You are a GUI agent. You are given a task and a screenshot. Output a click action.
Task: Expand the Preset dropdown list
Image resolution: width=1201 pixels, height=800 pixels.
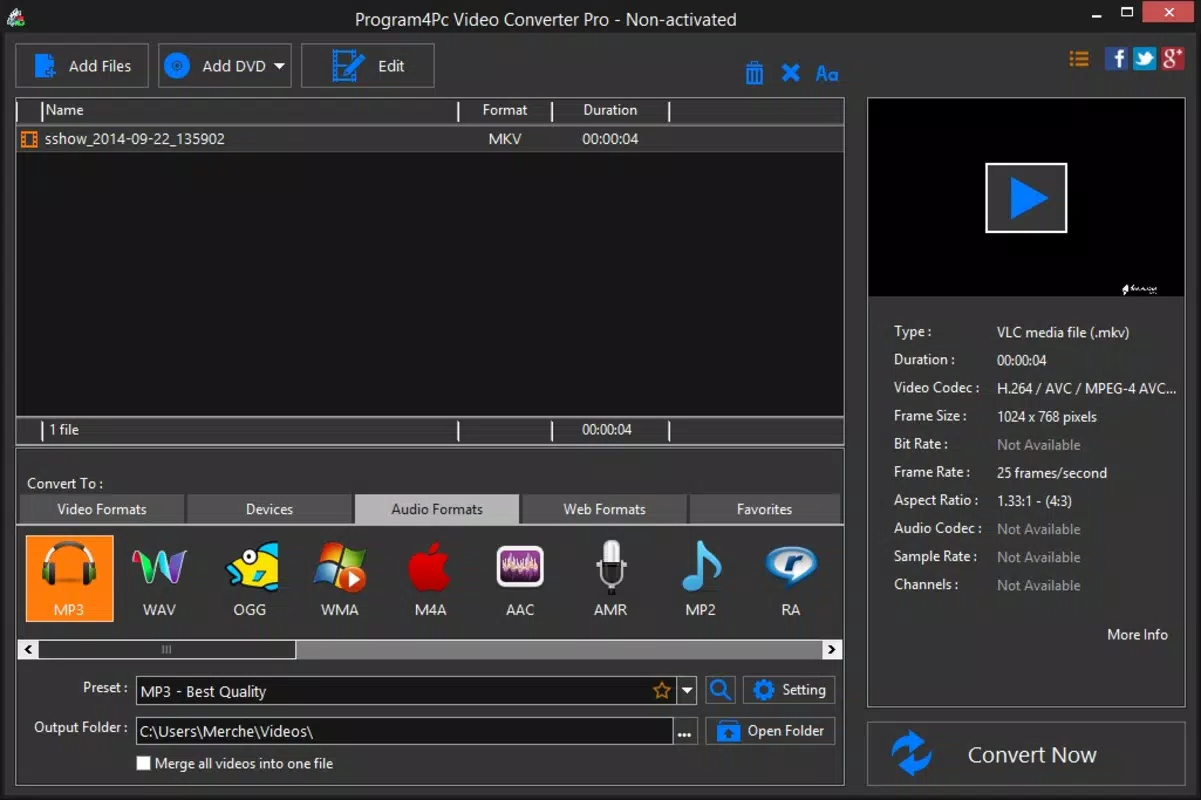pos(687,691)
